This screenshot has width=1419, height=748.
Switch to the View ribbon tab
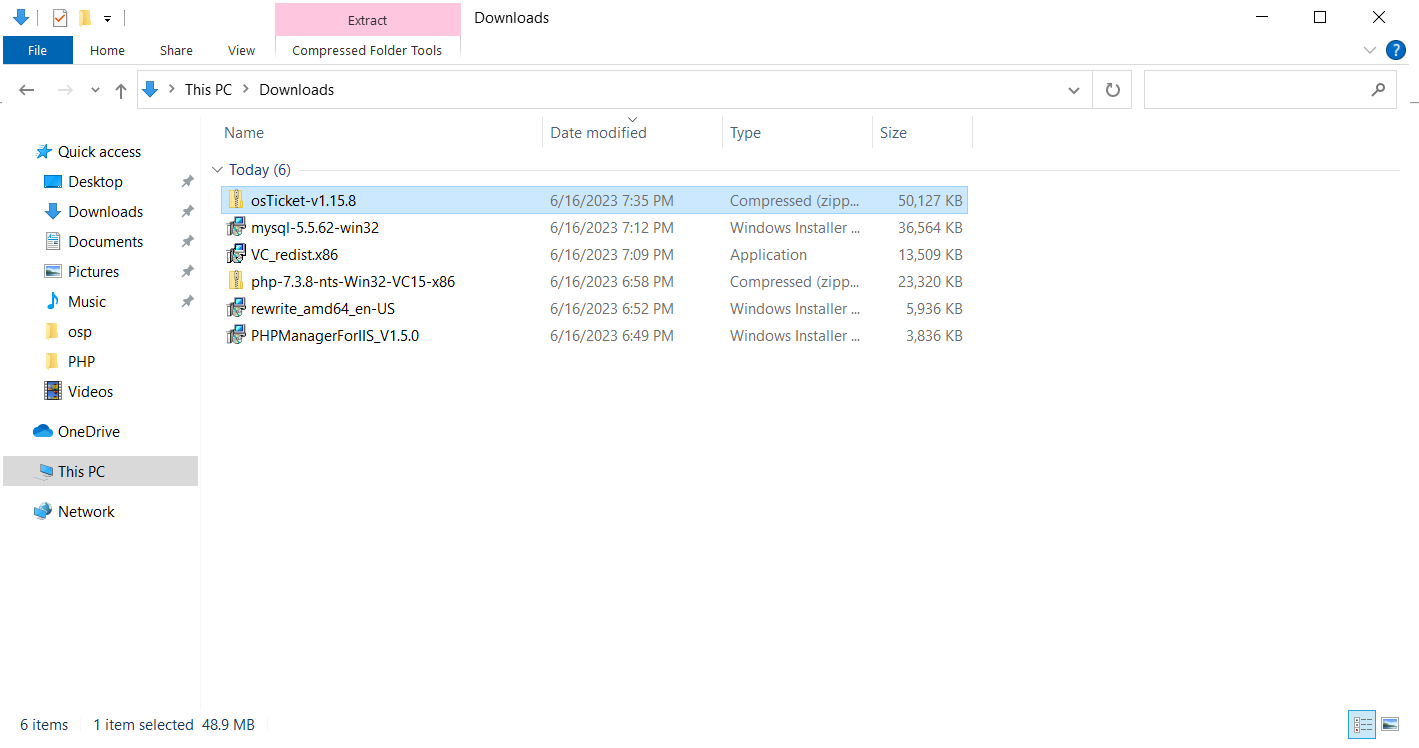pos(241,50)
